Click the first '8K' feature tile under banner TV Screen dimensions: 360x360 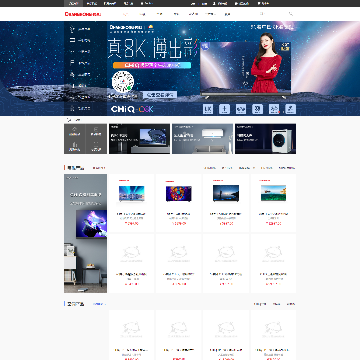(x=208, y=109)
